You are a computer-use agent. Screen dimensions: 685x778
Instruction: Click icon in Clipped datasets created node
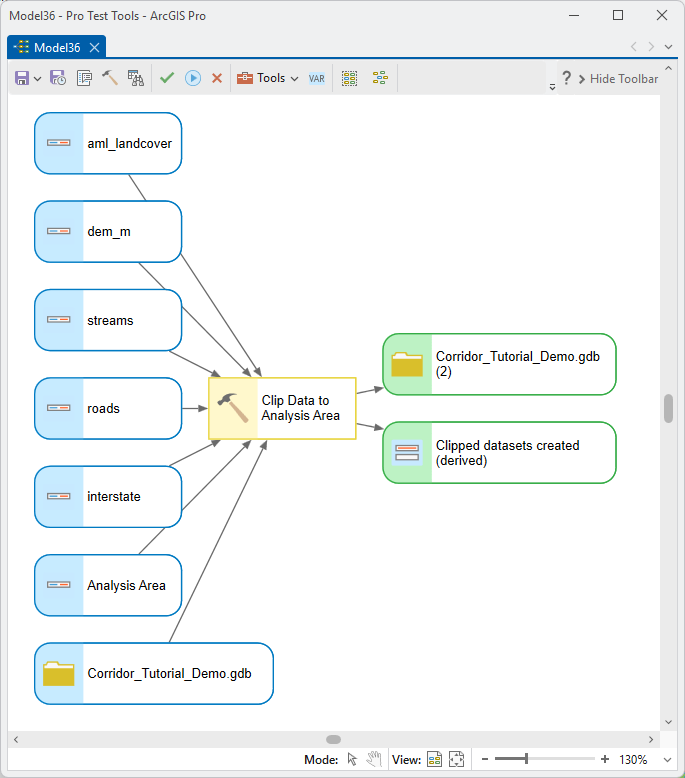click(x=407, y=453)
